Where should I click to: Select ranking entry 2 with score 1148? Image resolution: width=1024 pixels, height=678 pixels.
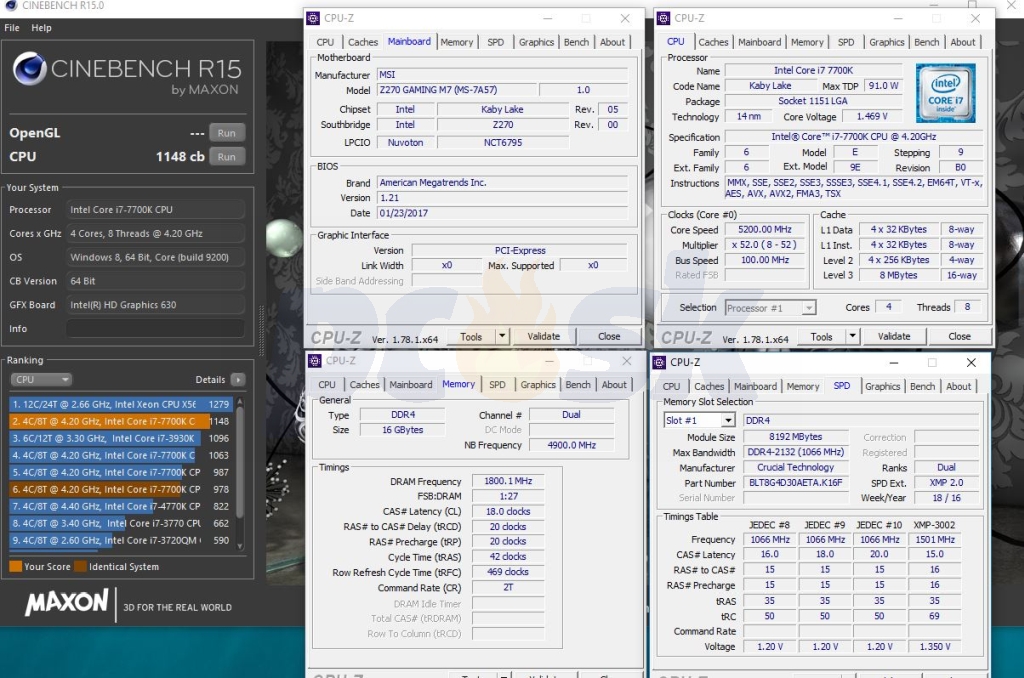122,421
